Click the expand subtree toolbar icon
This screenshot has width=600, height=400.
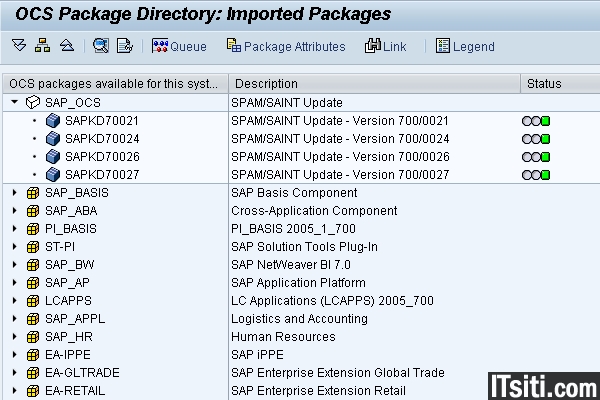(x=19, y=46)
